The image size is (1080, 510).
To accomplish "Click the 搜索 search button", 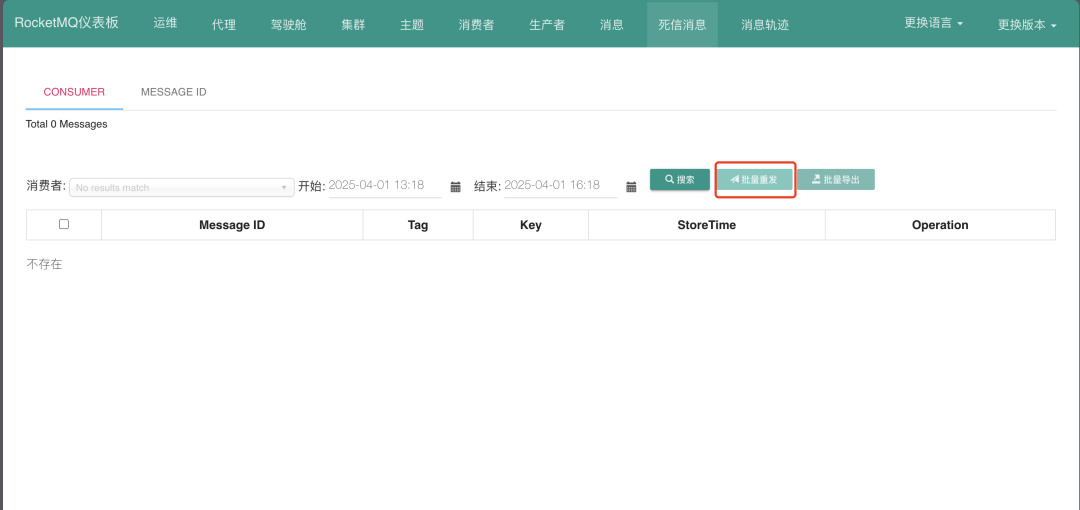I will coord(680,179).
